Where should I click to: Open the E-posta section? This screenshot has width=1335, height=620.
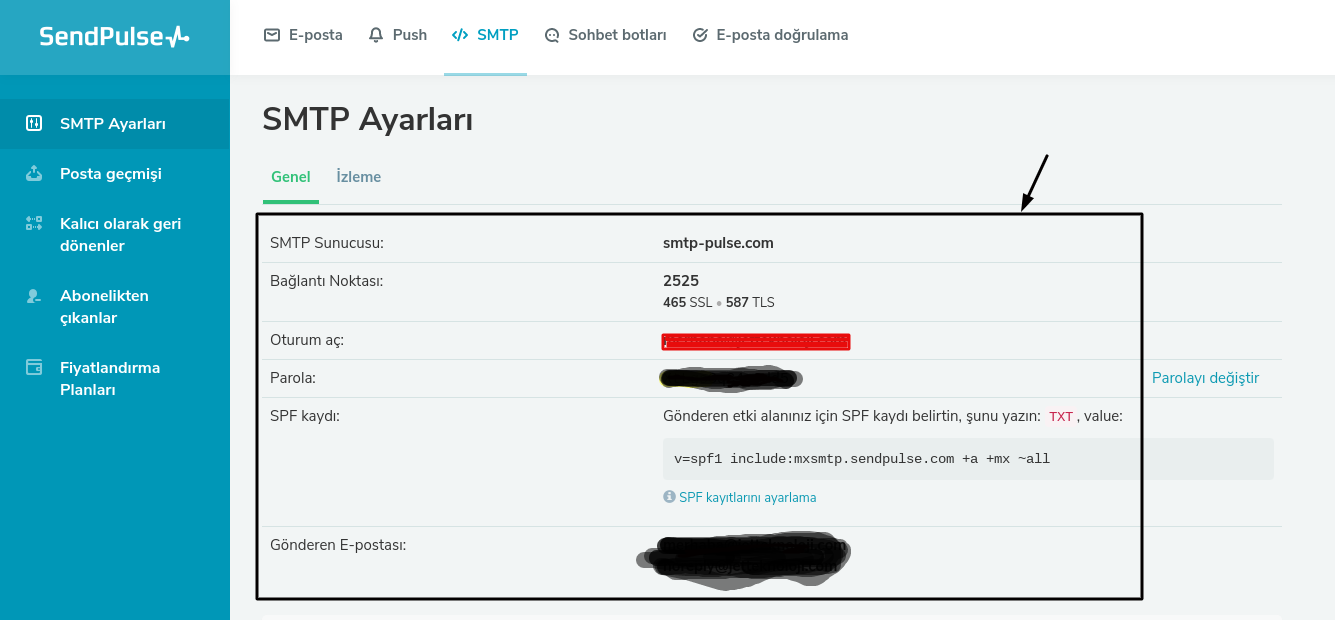tap(303, 35)
